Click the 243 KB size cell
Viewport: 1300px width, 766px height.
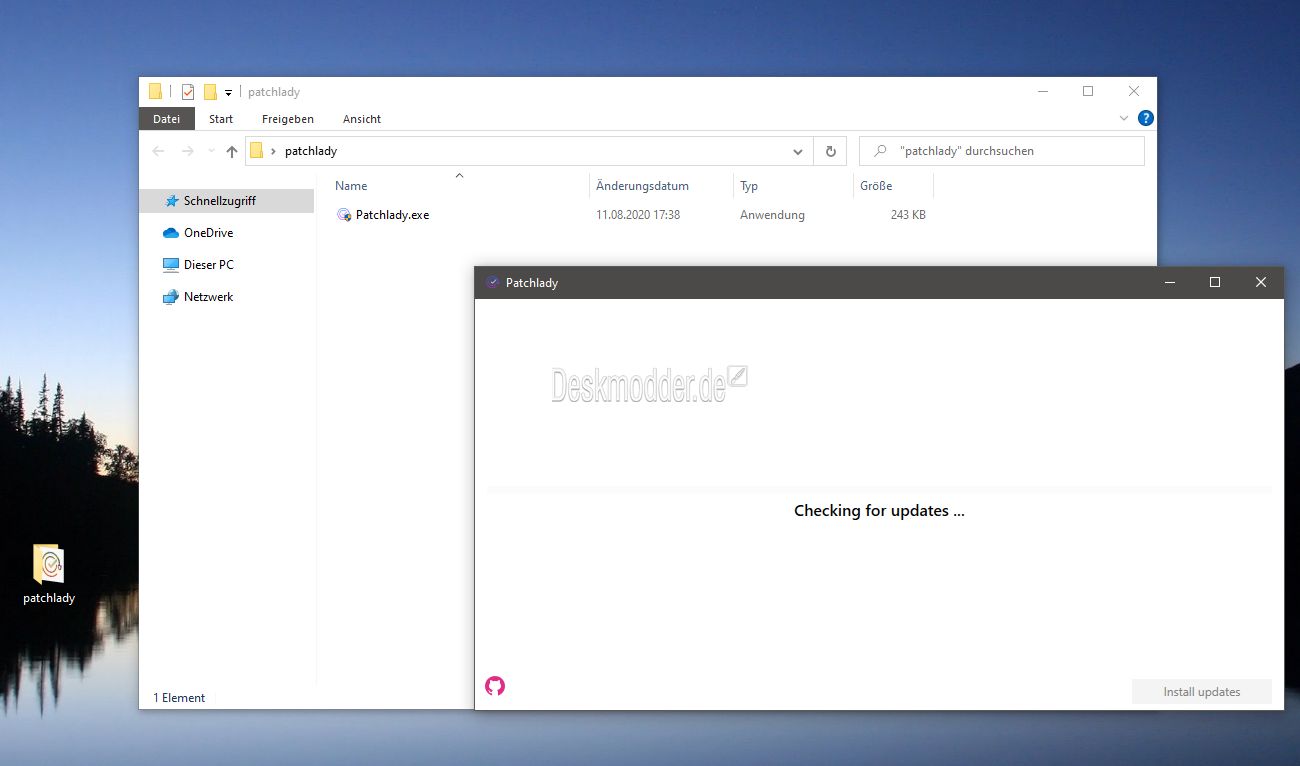[x=908, y=215]
